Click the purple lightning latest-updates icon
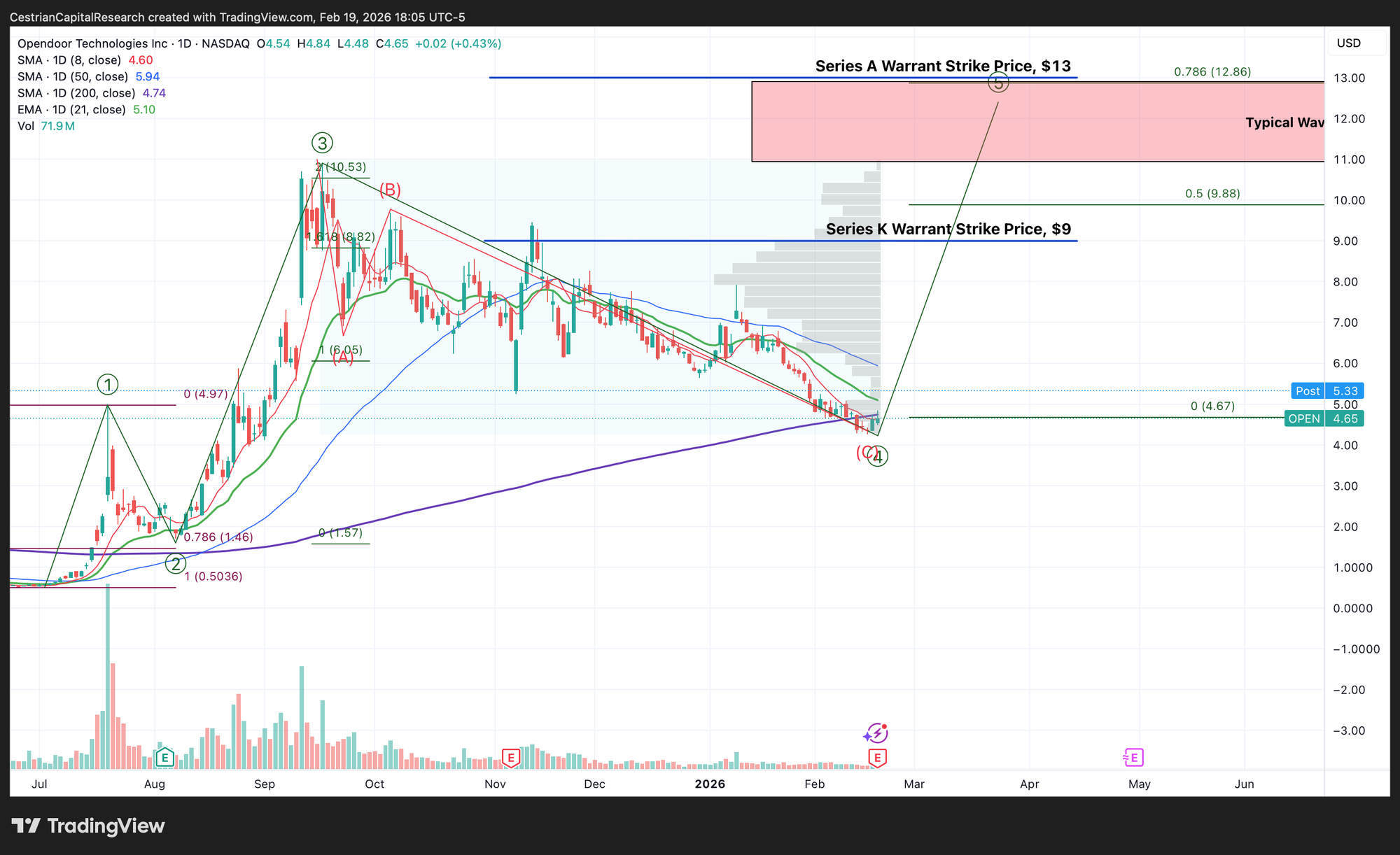The image size is (1400, 855). click(876, 733)
